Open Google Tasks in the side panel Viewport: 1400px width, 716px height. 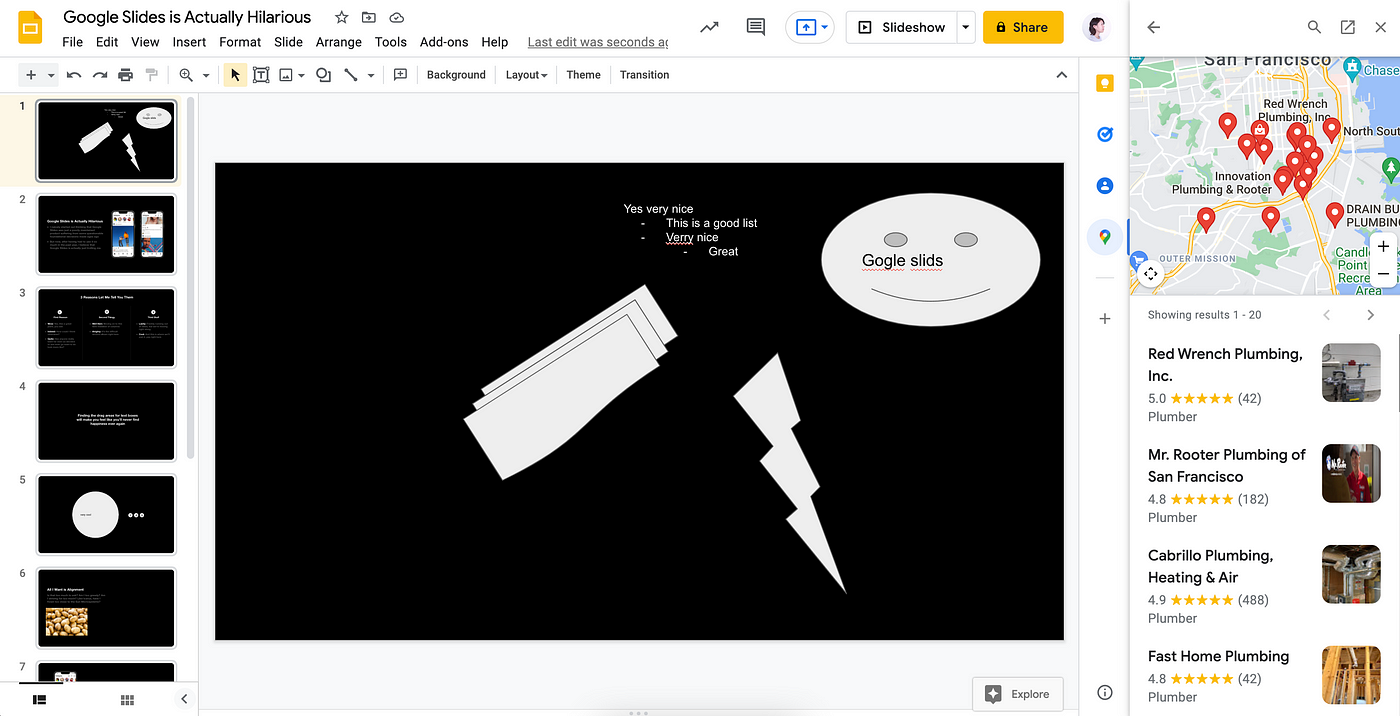coord(1105,134)
